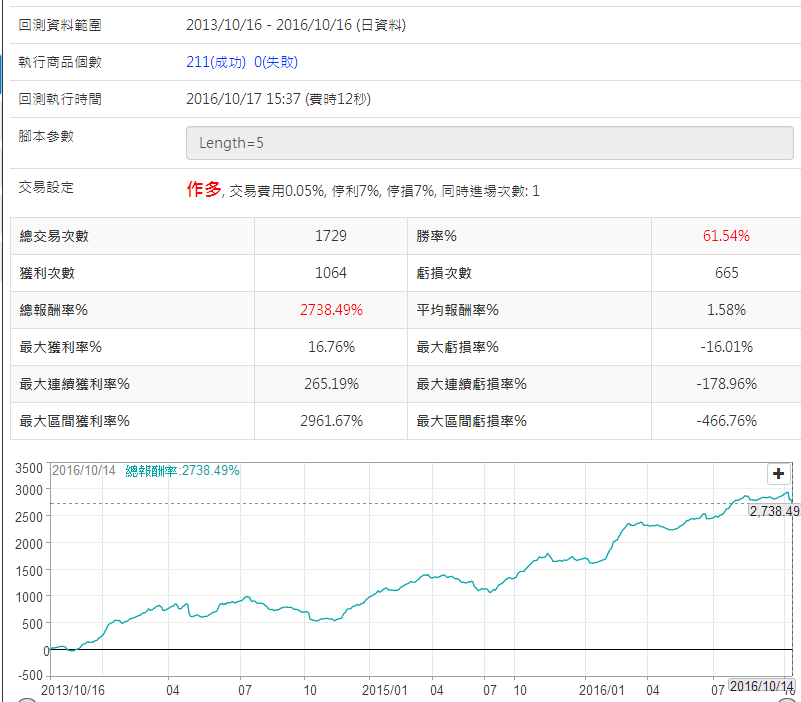Click the backtest date range 2013/10/16 - 2016/10/16
Image resolution: width=801 pixels, height=702 pixels.
pos(296,25)
